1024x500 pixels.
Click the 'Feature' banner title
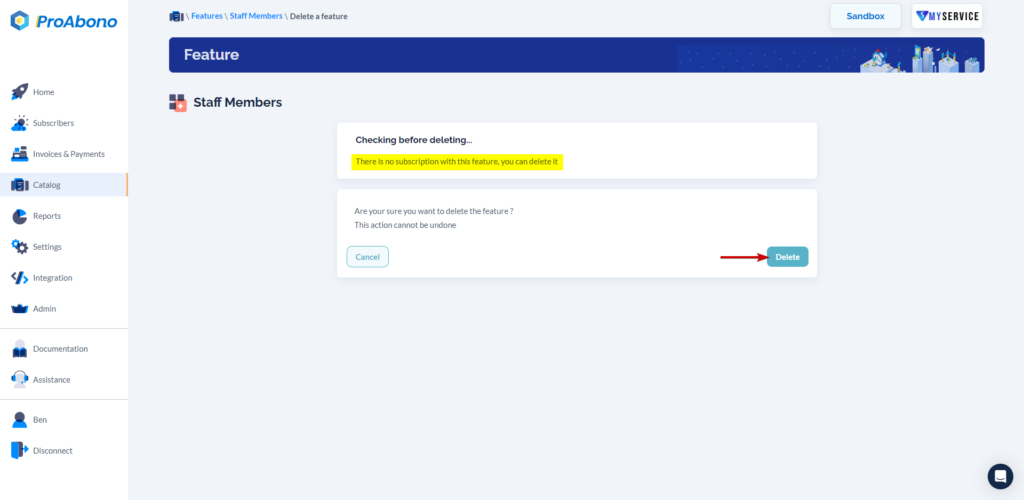212,55
